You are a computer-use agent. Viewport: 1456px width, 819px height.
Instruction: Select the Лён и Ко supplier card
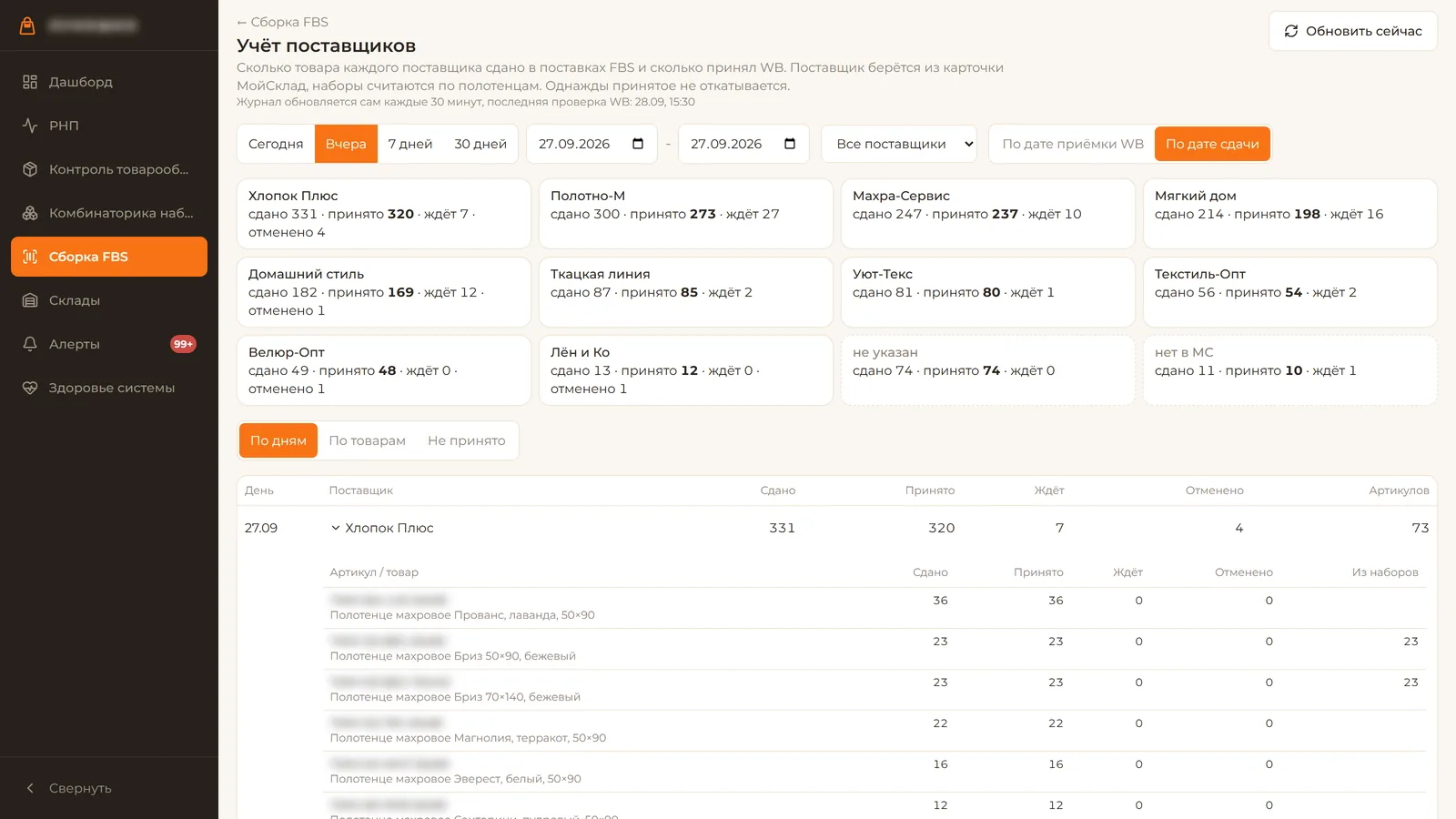tap(686, 370)
